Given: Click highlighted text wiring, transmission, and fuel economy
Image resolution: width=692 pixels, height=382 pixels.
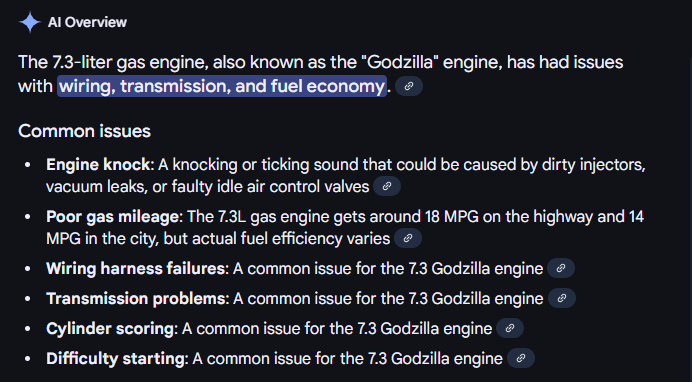Looking at the screenshot, I should coord(222,86).
